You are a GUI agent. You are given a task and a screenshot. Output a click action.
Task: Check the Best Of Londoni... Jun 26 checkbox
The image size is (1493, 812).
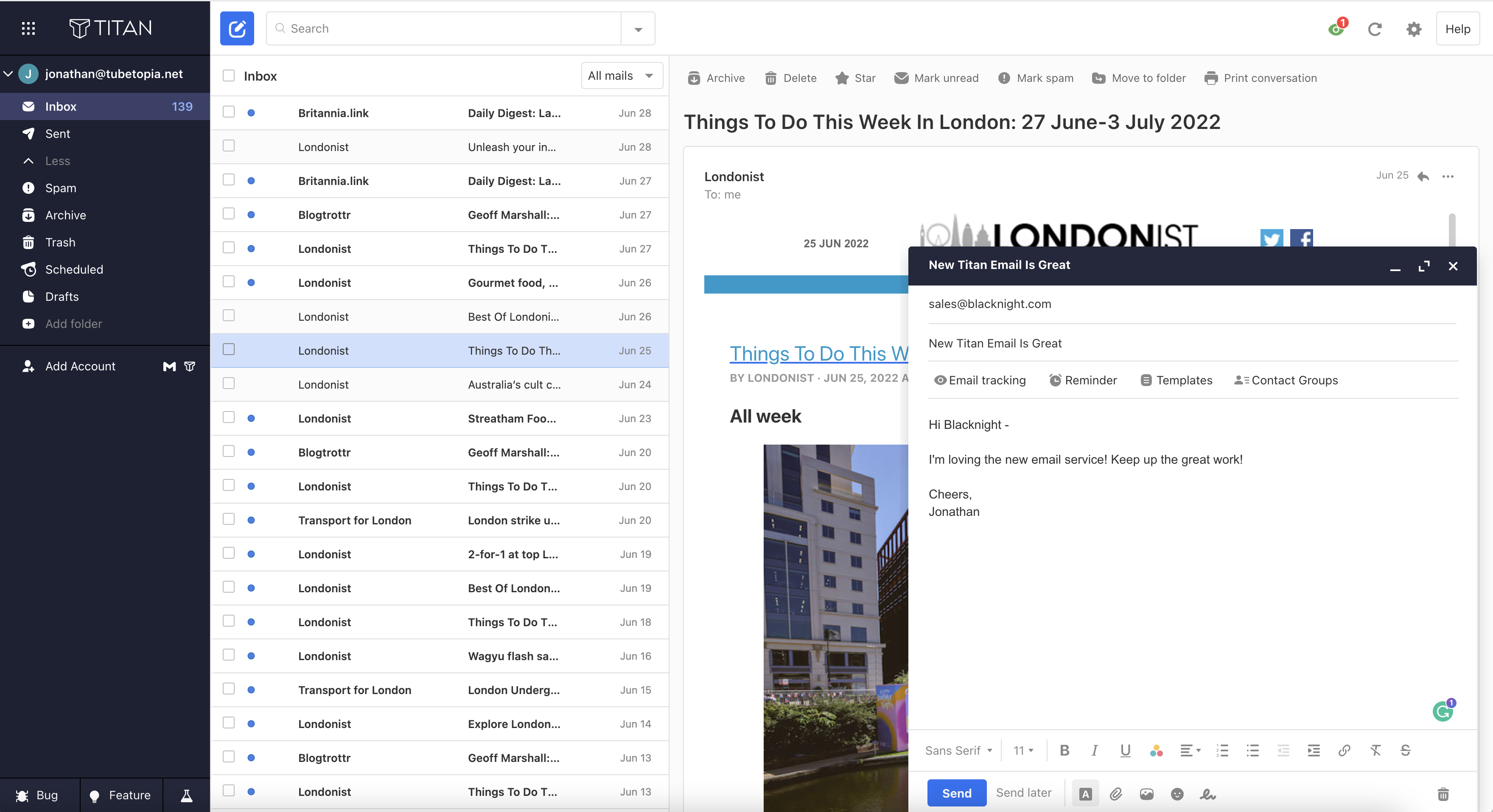coord(229,315)
